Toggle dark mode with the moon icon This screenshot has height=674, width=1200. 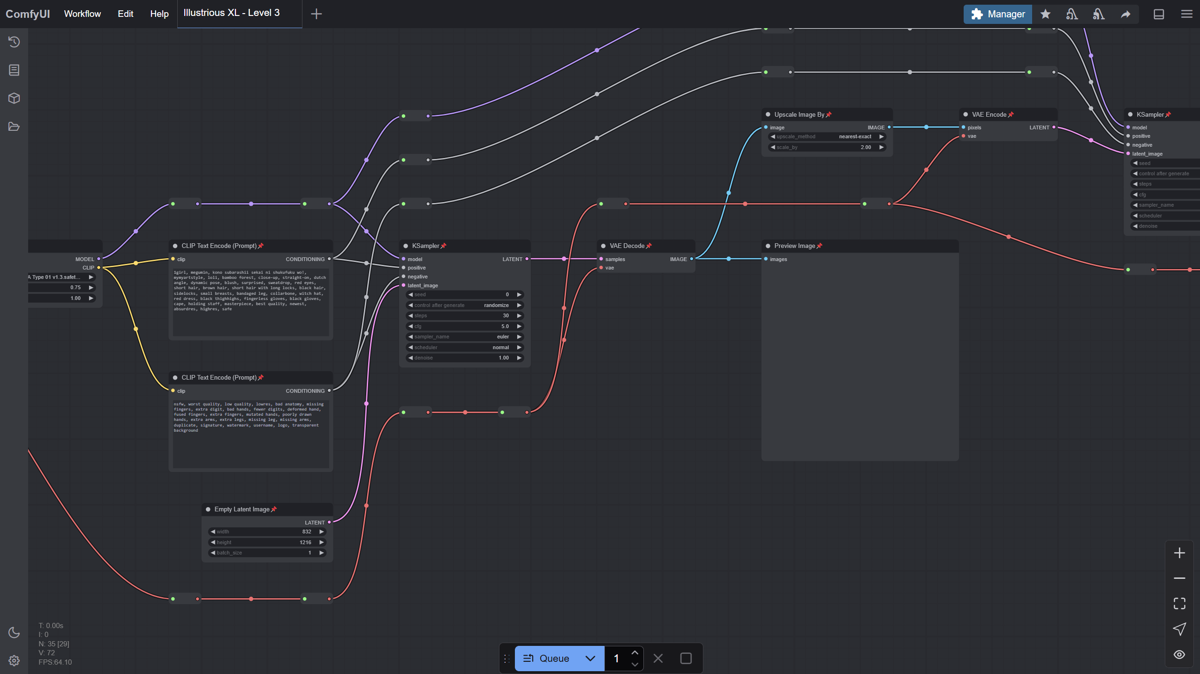[13, 633]
